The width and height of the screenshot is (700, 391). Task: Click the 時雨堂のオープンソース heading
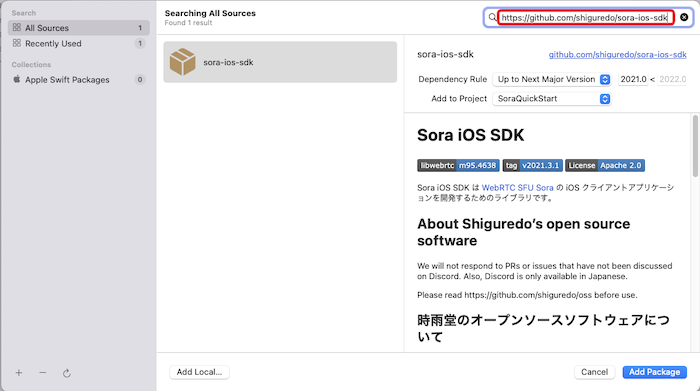pos(543,328)
